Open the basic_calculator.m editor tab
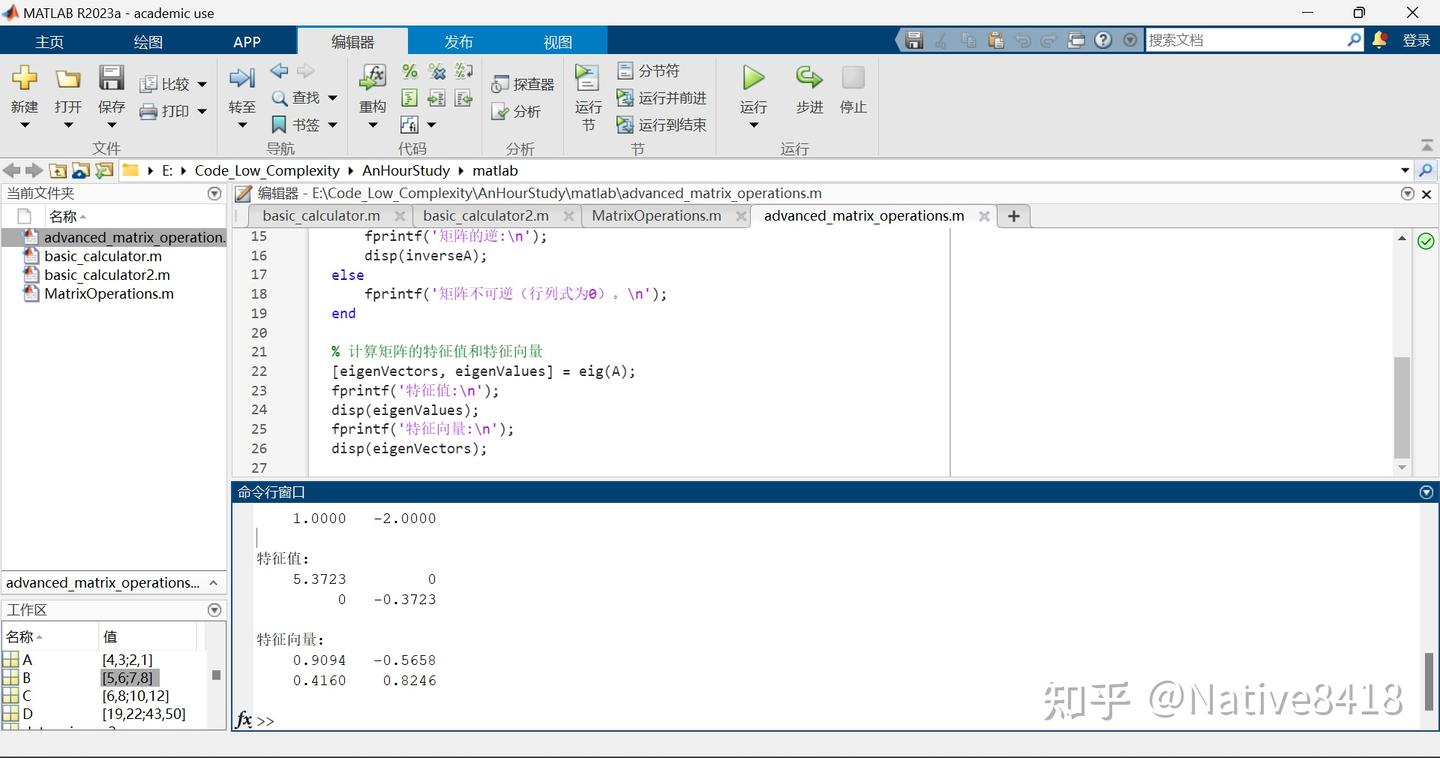 pyautogui.click(x=321, y=216)
